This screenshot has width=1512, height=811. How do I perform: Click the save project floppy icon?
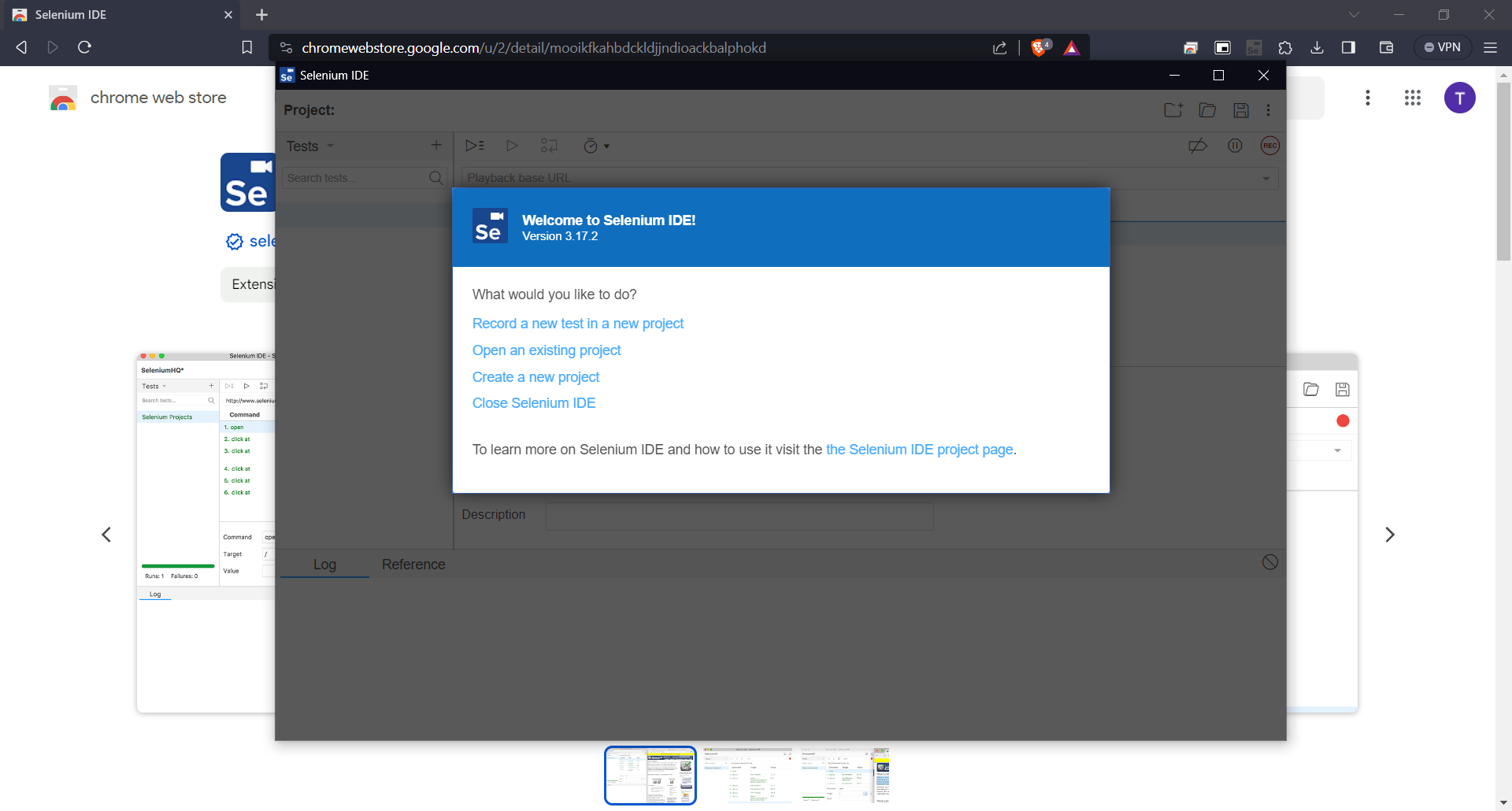pyautogui.click(x=1241, y=110)
